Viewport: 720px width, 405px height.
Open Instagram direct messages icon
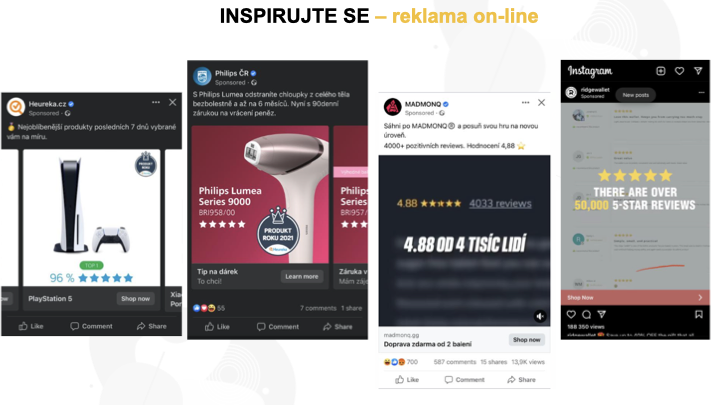(698, 71)
